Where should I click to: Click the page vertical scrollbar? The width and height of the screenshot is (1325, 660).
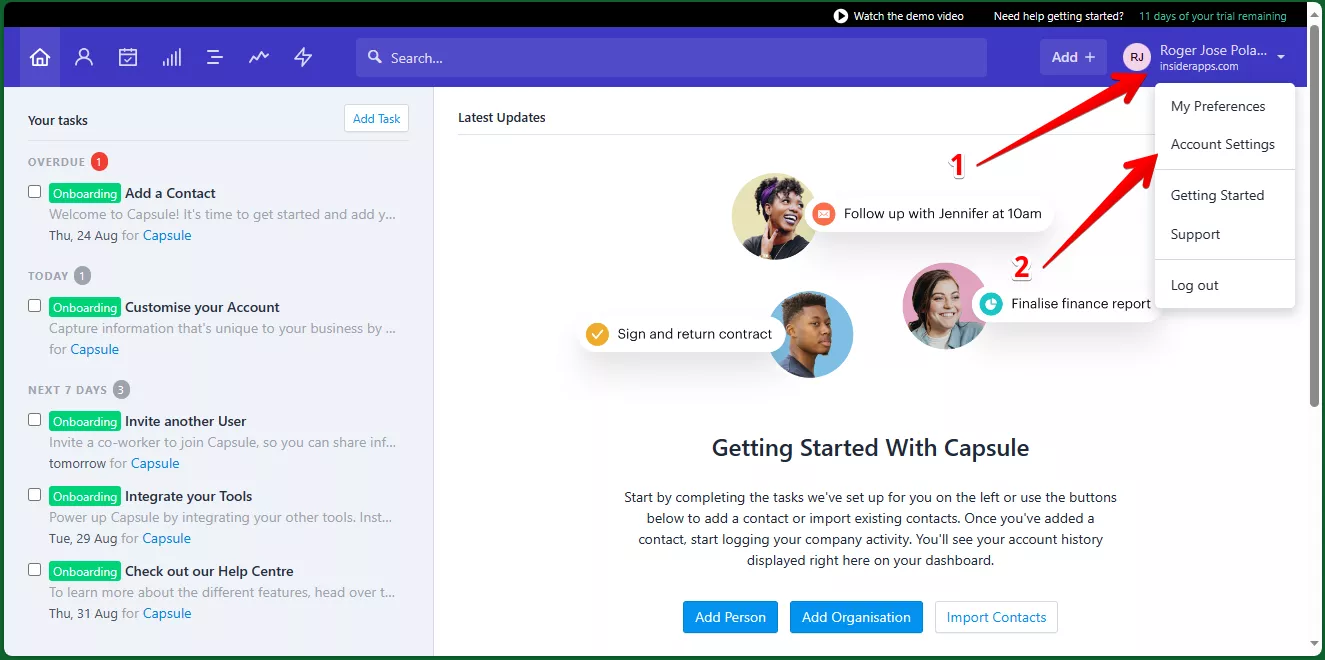(x=1314, y=214)
